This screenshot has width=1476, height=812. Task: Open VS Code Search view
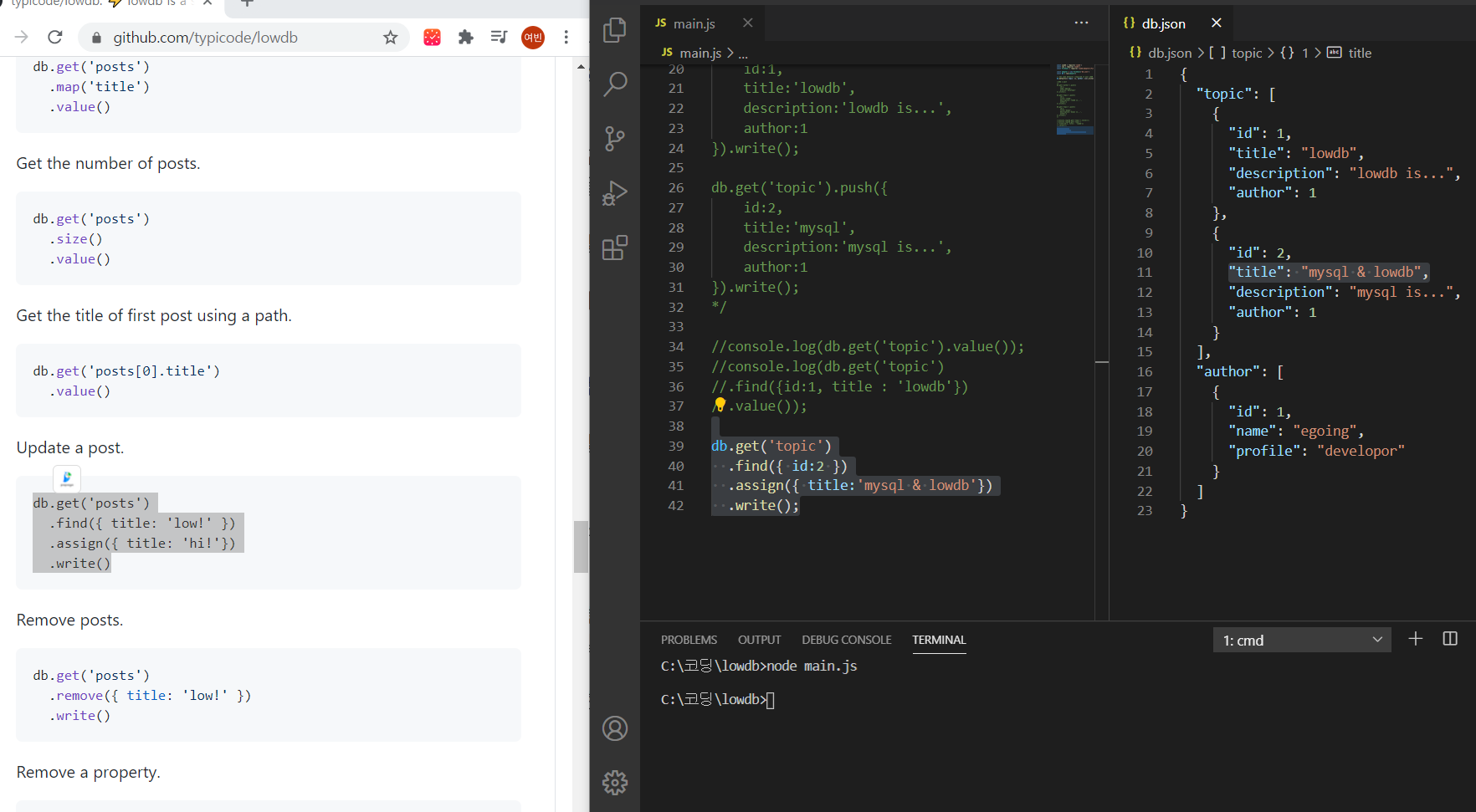(615, 84)
